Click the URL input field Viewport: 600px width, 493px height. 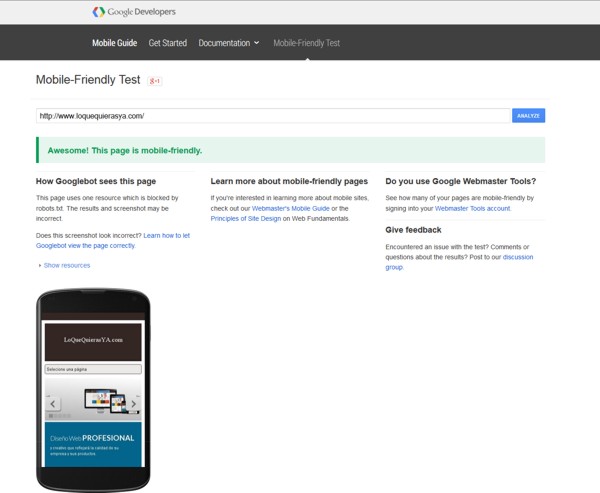272,116
